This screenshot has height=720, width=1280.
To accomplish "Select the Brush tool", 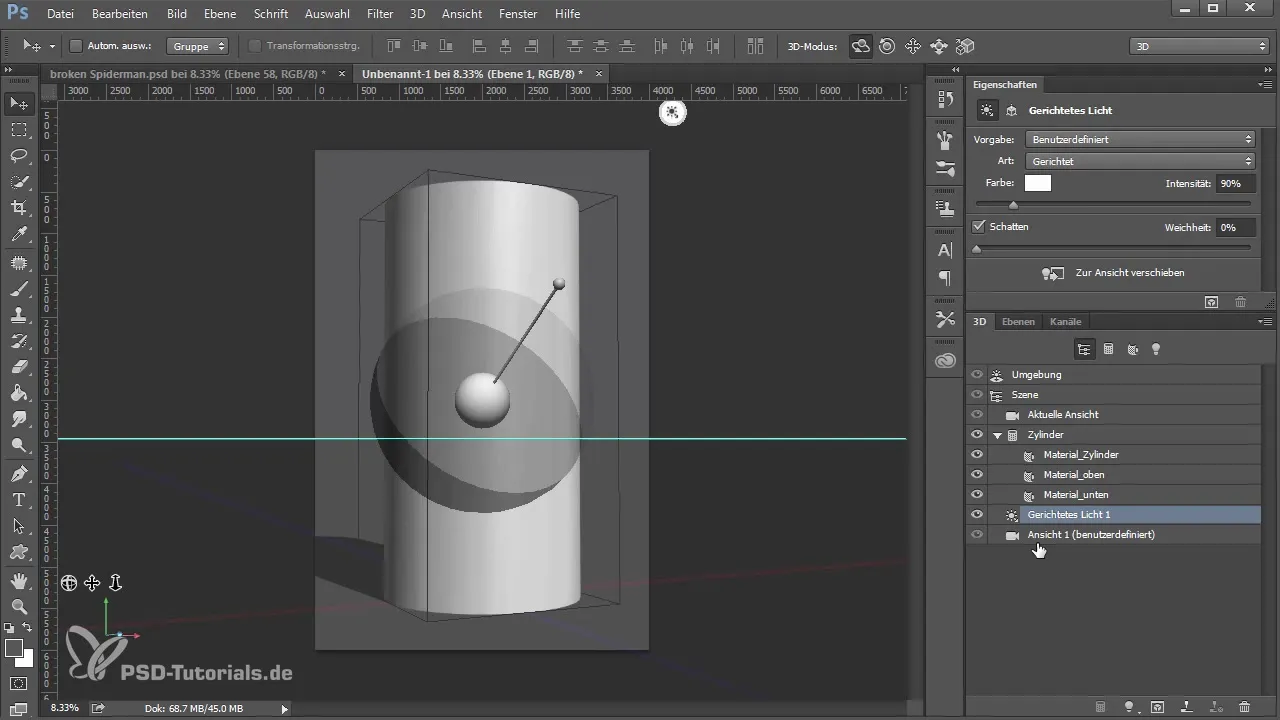I will [19, 289].
